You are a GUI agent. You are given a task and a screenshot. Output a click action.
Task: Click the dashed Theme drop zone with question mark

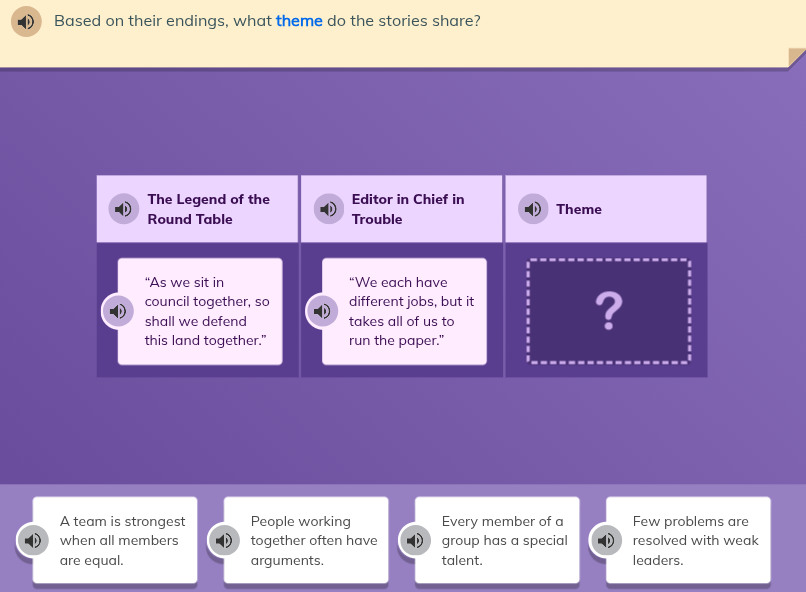(x=608, y=311)
